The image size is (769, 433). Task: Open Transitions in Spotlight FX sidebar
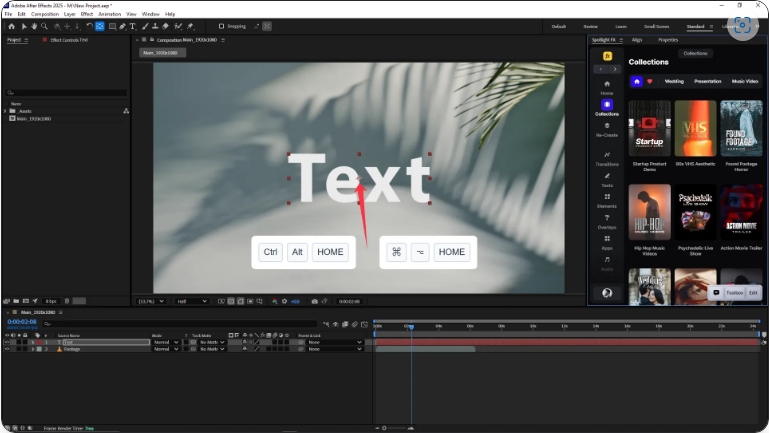tap(607, 158)
